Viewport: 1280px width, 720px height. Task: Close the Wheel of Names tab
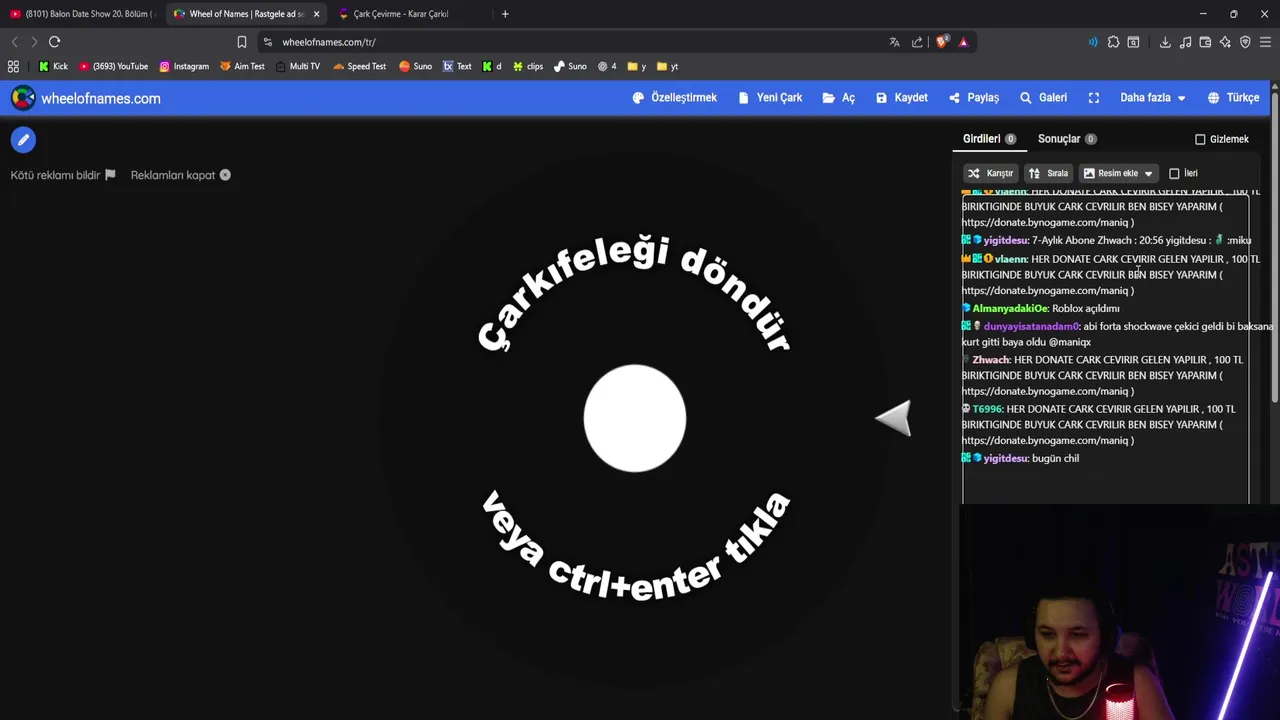pyautogui.click(x=316, y=14)
